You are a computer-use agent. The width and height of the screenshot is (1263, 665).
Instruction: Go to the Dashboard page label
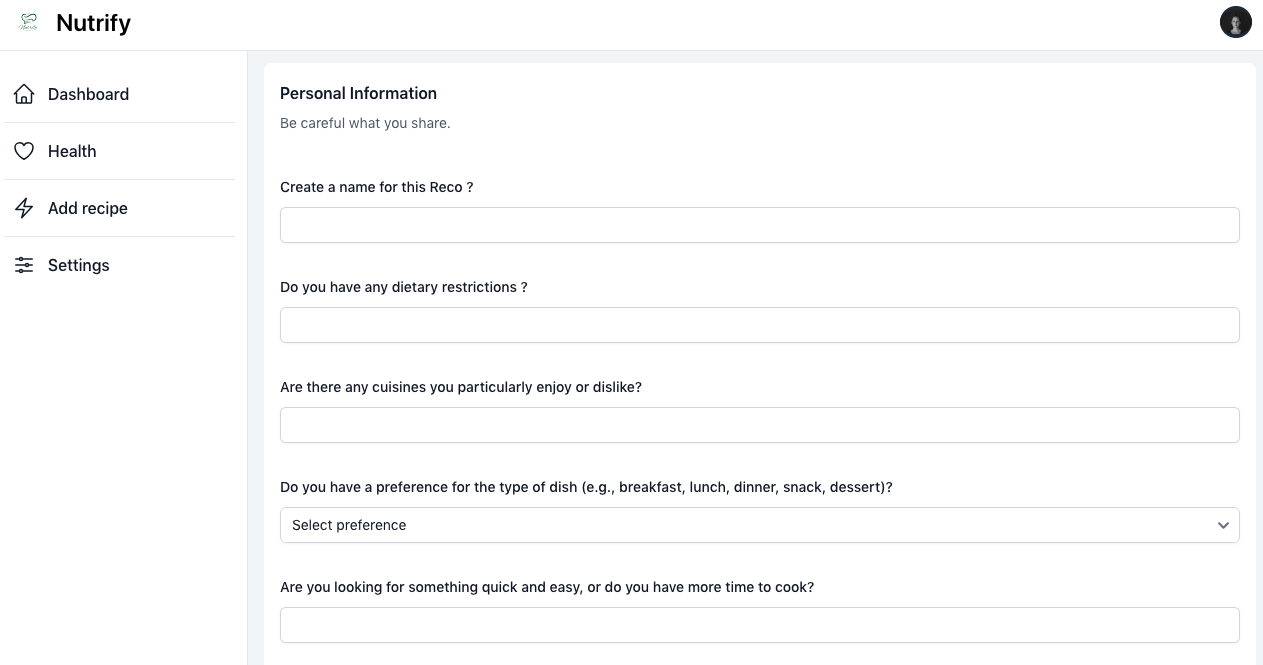click(88, 94)
